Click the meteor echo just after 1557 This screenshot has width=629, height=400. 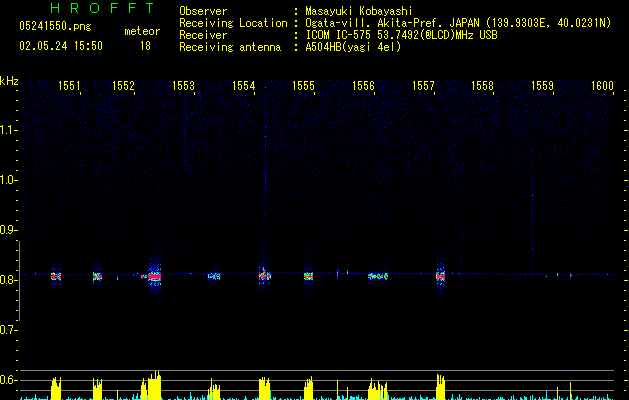pos(440,276)
